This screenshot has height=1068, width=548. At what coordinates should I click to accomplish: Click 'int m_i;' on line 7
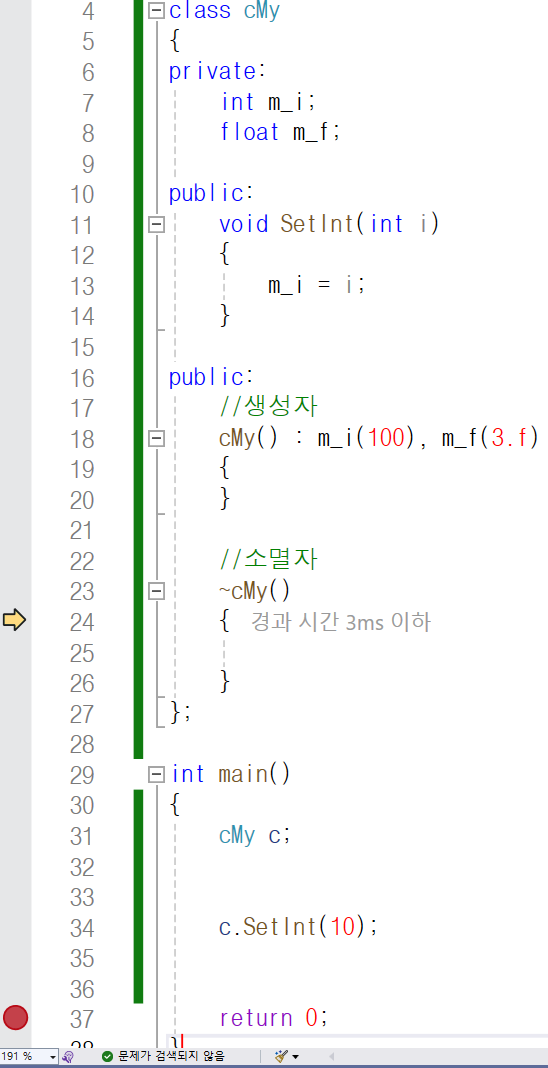(269, 102)
